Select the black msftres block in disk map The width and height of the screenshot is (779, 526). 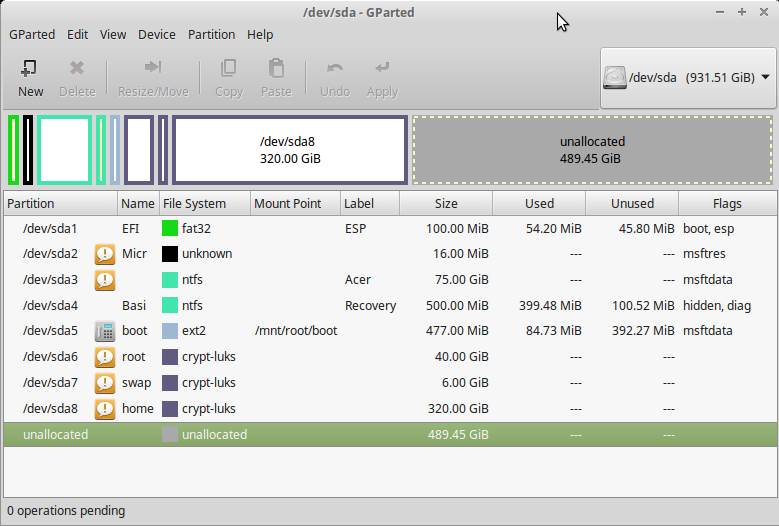pos(28,150)
